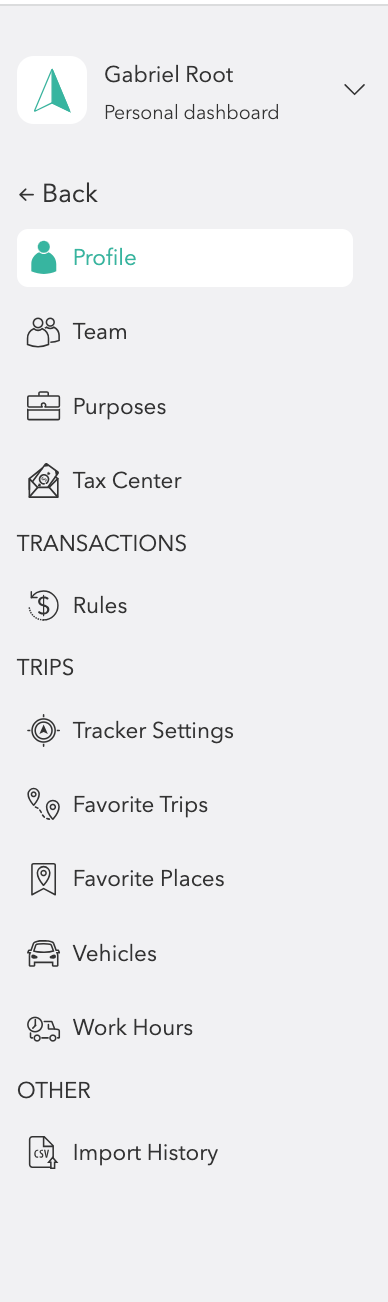
Task: Click the Vehicles car icon
Action: coord(43,953)
